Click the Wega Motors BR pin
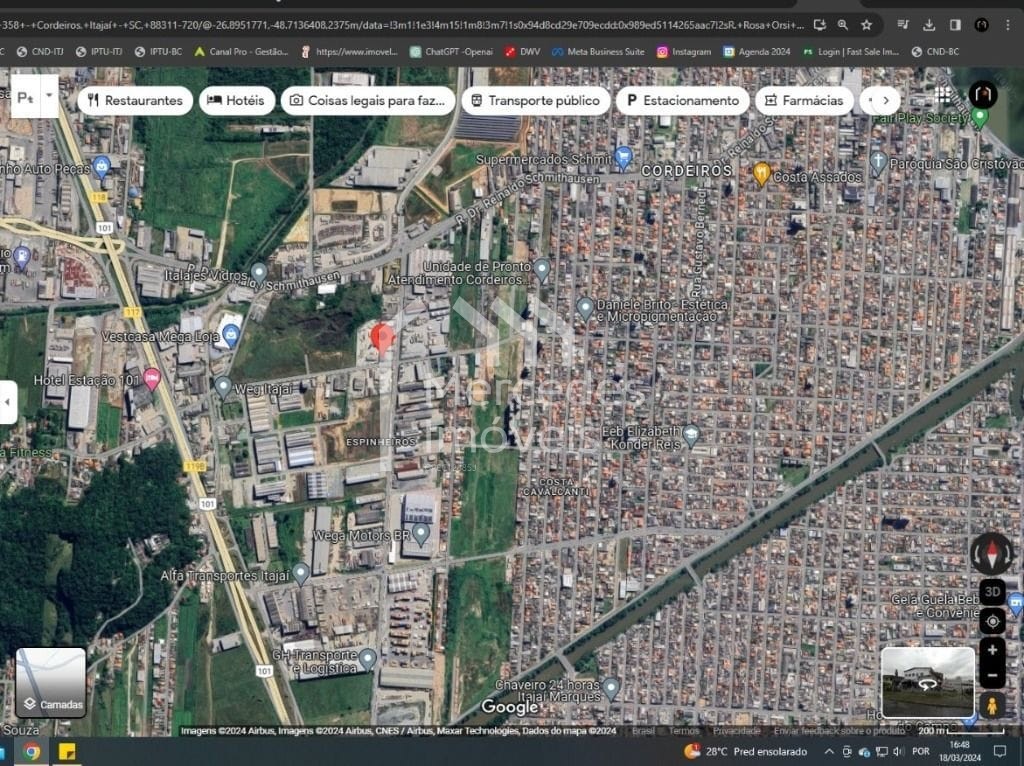Viewport: 1024px width, 766px height. 421,534
